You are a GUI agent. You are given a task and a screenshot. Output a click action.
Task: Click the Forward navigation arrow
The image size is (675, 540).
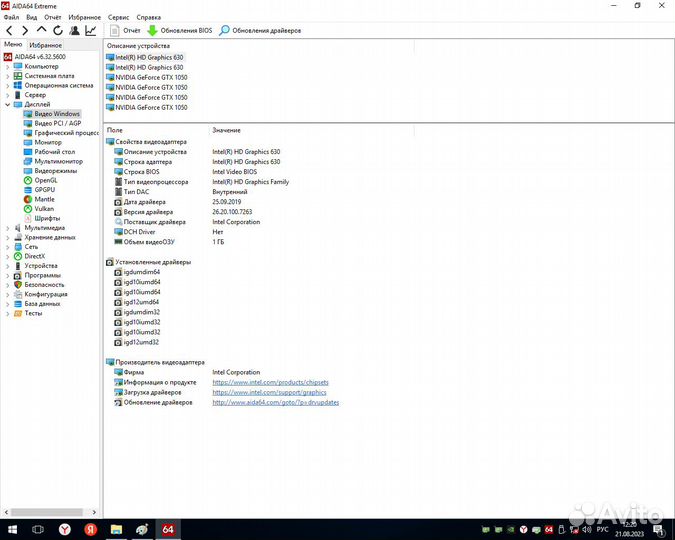click(25, 31)
